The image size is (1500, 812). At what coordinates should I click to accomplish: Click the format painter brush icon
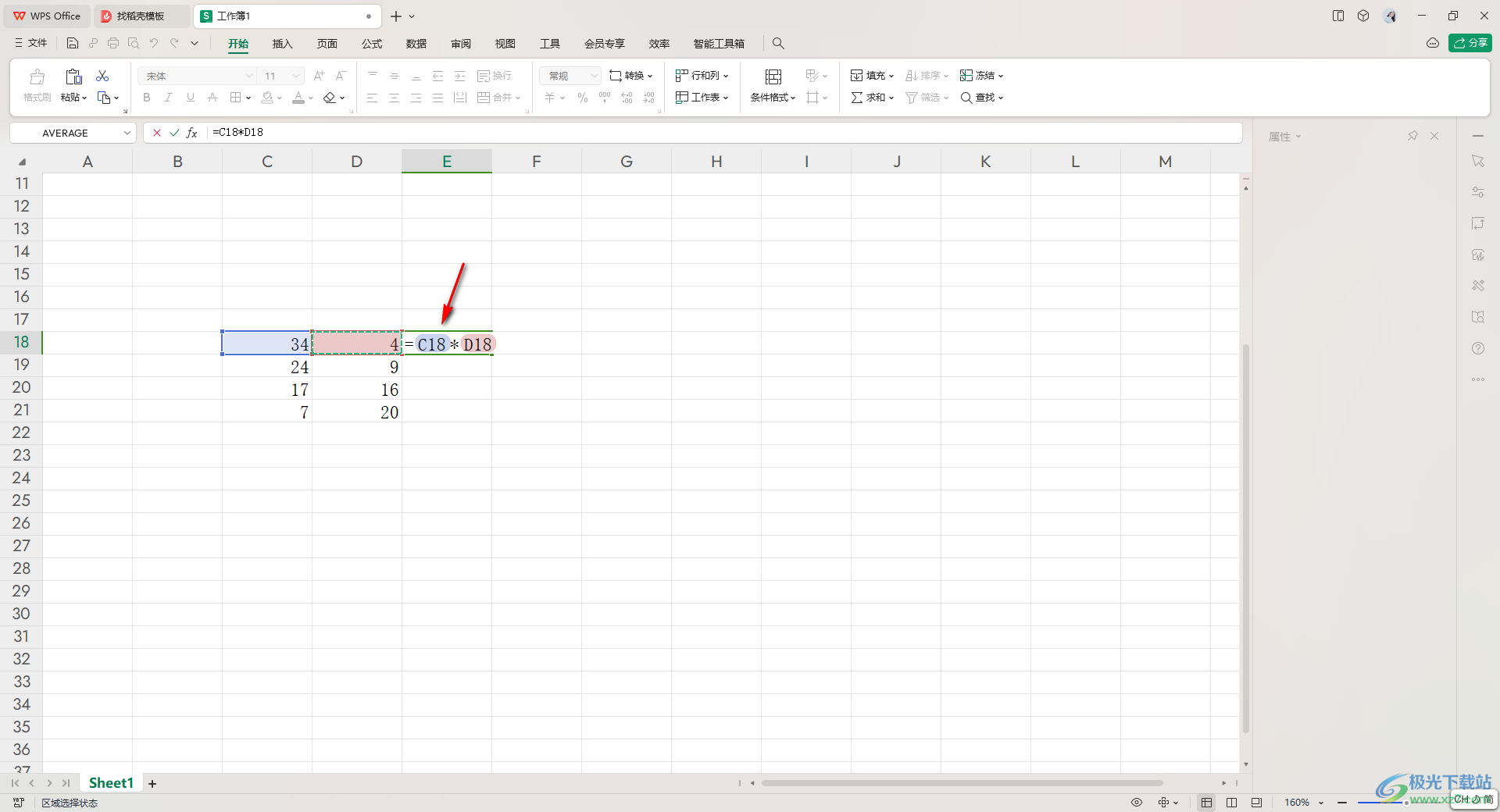[x=37, y=77]
